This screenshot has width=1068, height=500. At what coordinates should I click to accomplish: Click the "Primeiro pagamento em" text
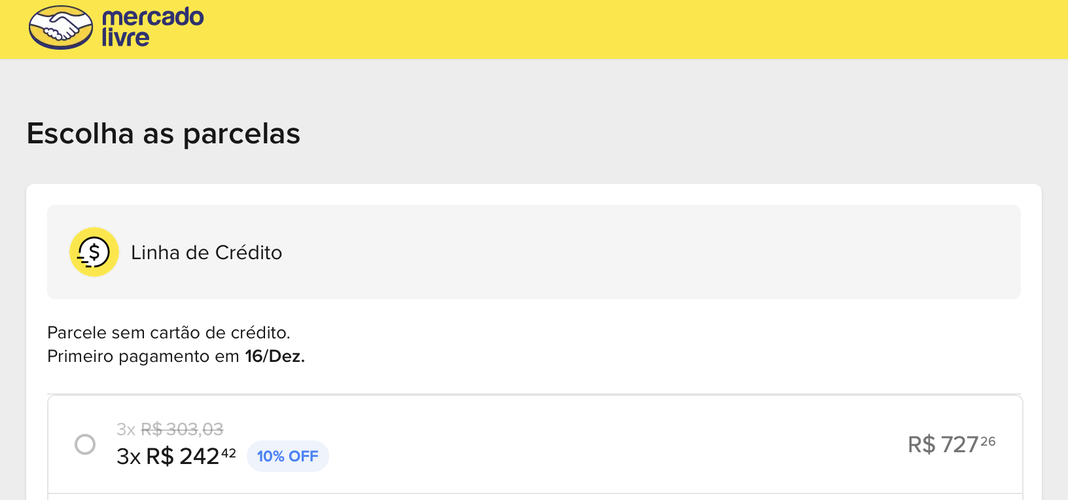143,356
